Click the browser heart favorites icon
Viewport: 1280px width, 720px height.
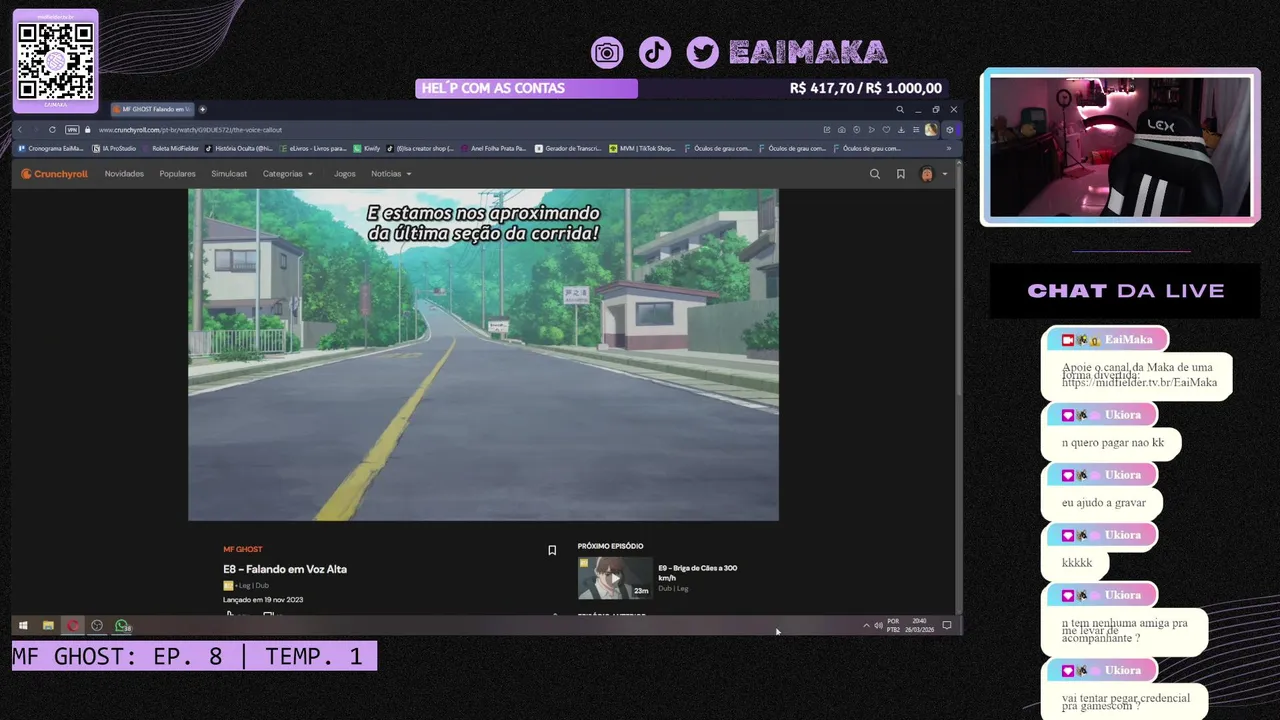coord(886,130)
